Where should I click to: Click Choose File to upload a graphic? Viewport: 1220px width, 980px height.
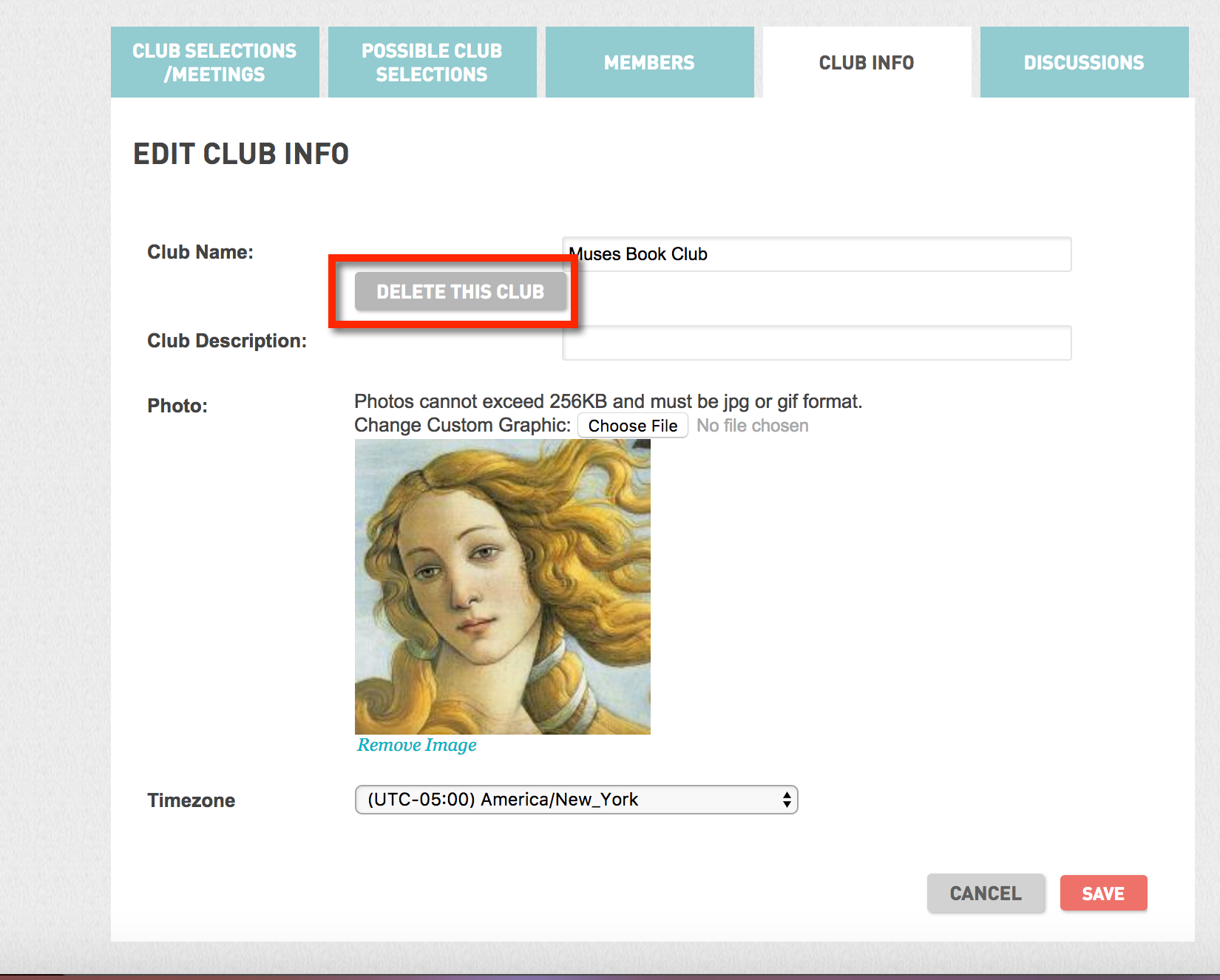pos(632,426)
